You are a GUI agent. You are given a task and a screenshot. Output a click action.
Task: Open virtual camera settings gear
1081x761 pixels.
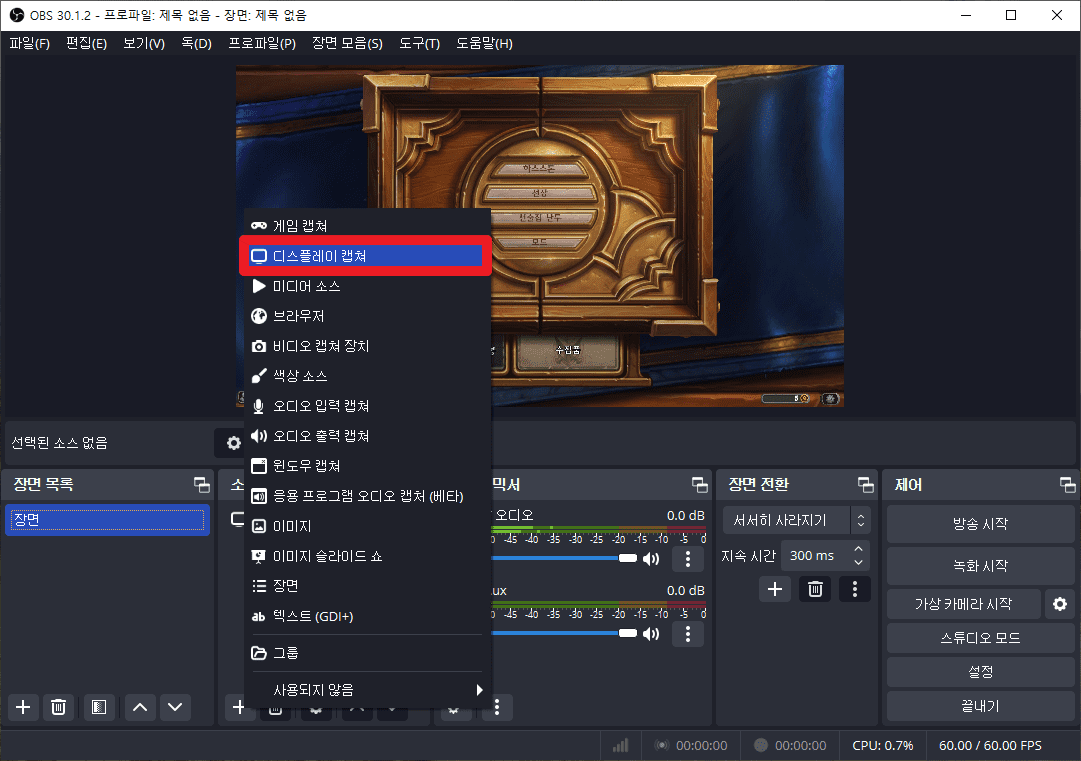(x=1060, y=604)
